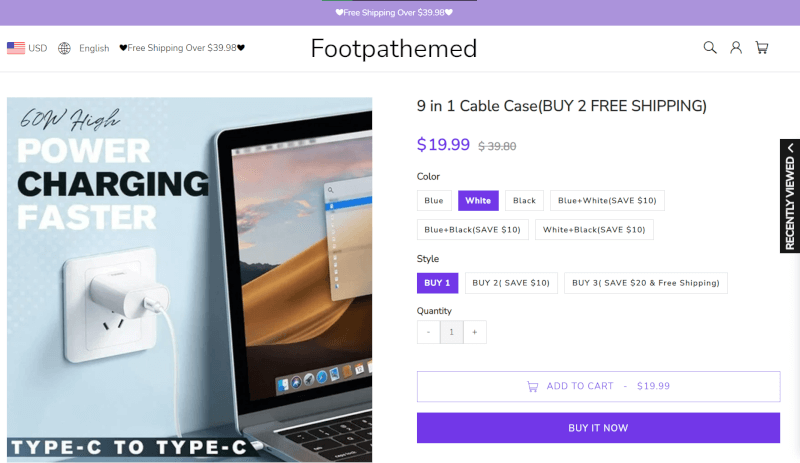Select the BUY 2( SAVE $10) style
Viewport: 800px width, 463px height.
(x=511, y=283)
